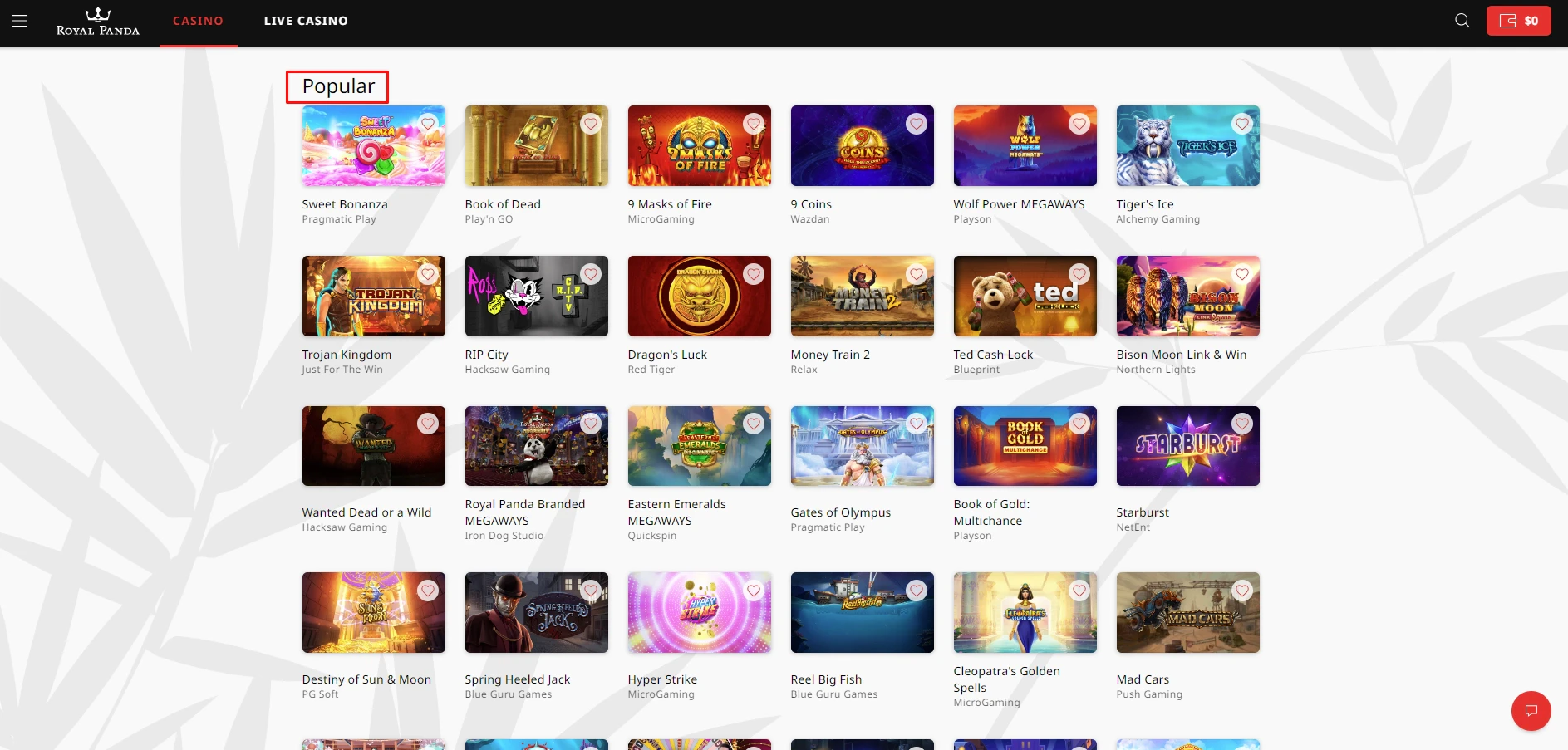This screenshot has height=750, width=1568.
Task: Switch to the Casino tab
Action: [x=198, y=21]
